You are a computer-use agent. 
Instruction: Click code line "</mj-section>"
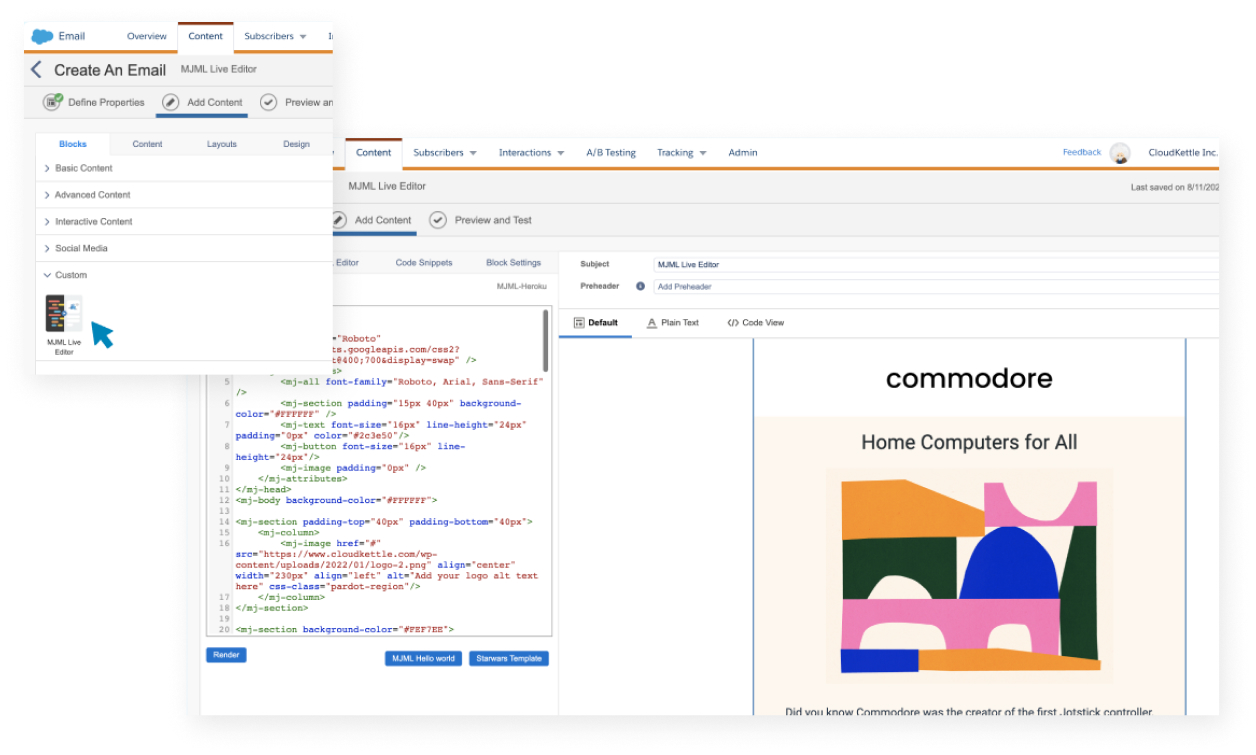pyautogui.click(x=272, y=608)
